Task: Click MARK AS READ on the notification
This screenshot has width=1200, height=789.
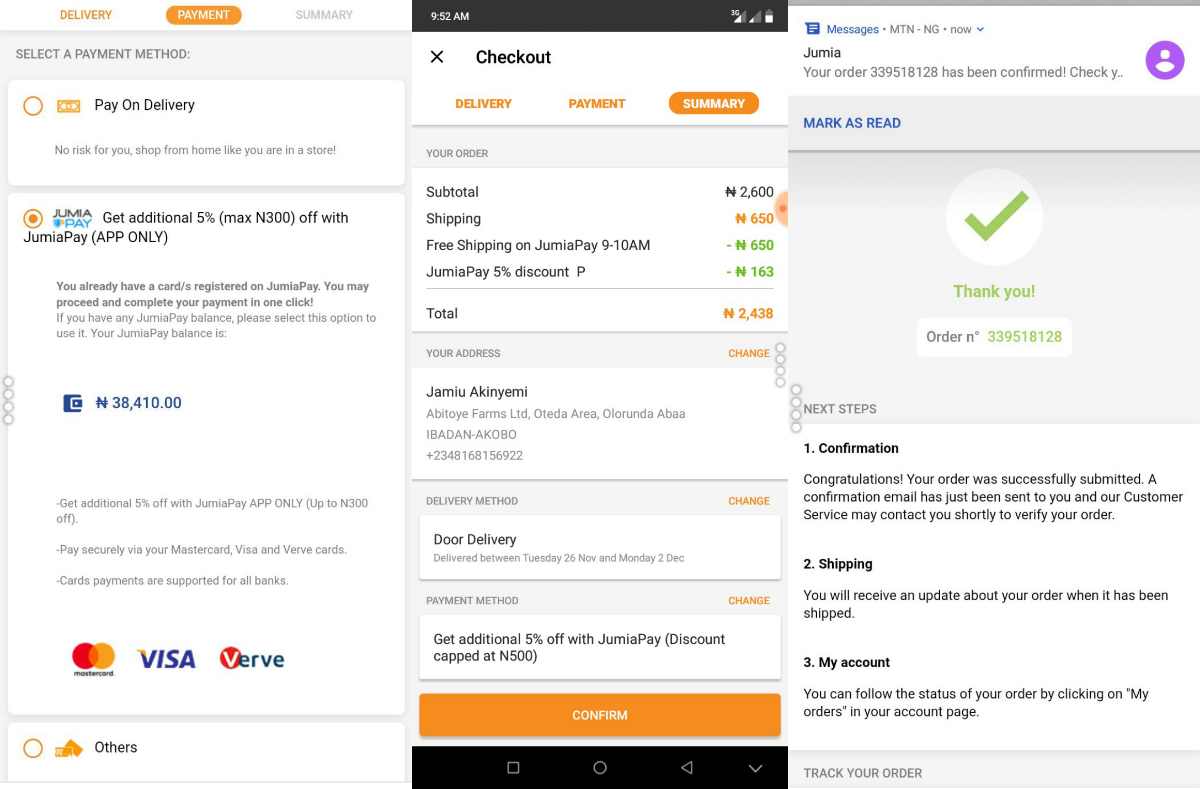Action: (852, 122)
